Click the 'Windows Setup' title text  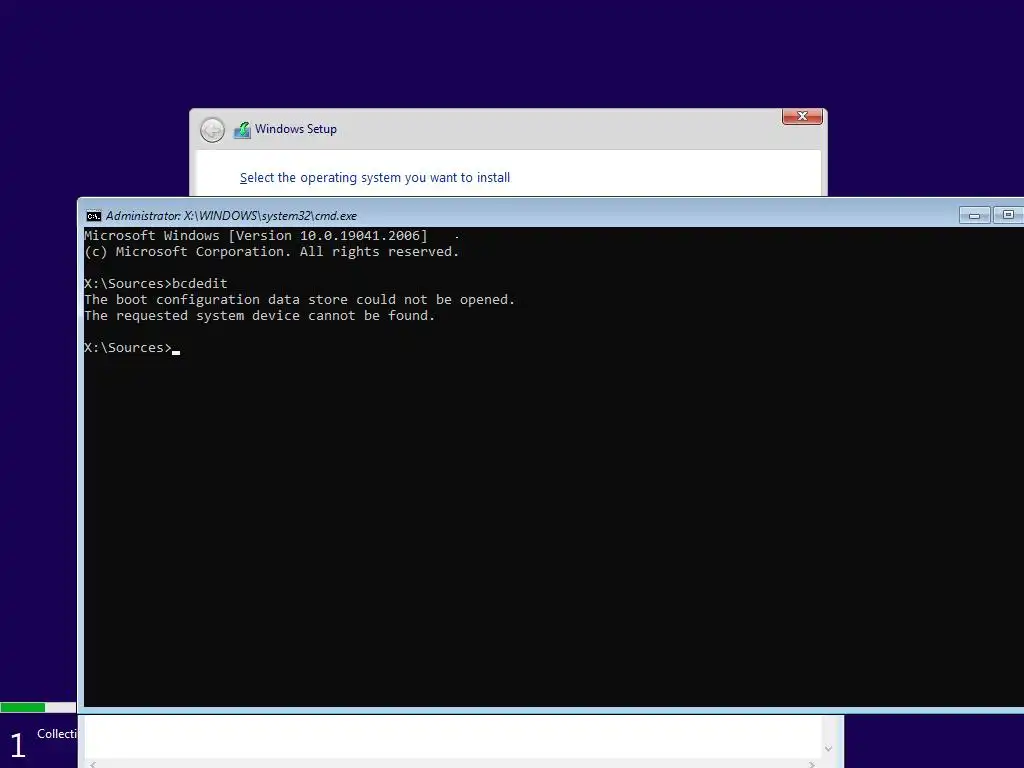pyautogui.click(x=296, y=129)
